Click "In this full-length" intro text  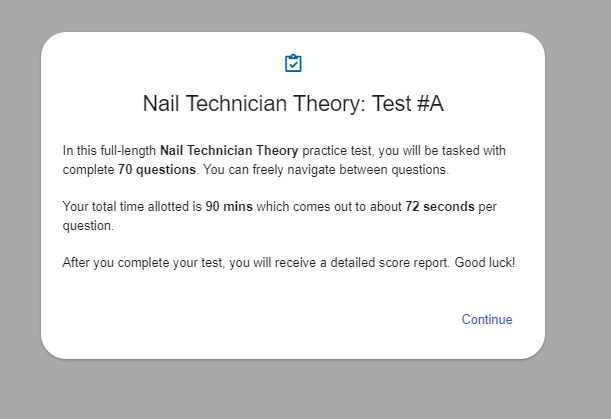point(109,151)
